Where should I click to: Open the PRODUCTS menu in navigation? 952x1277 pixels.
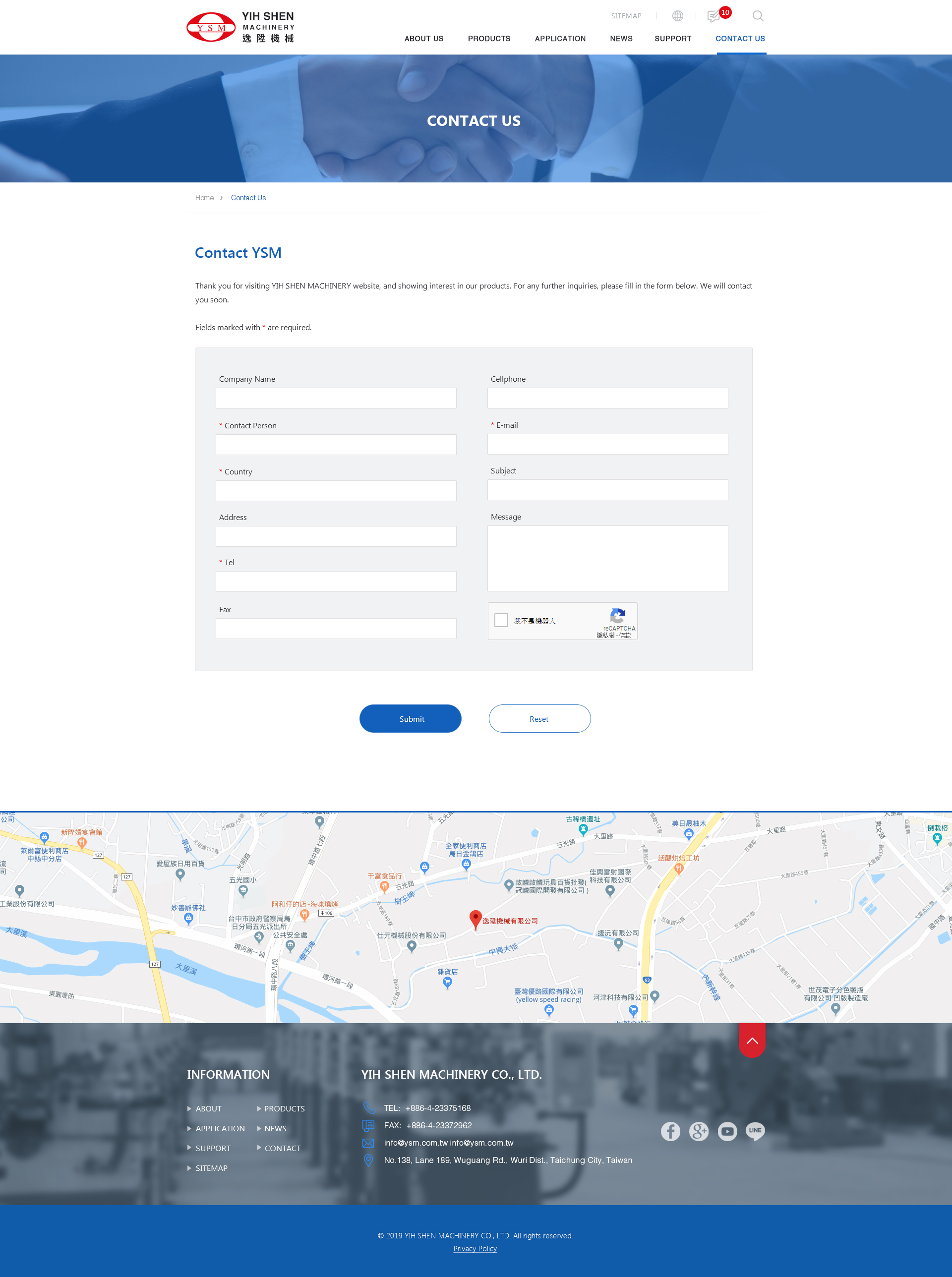click(x=489, y=39)
